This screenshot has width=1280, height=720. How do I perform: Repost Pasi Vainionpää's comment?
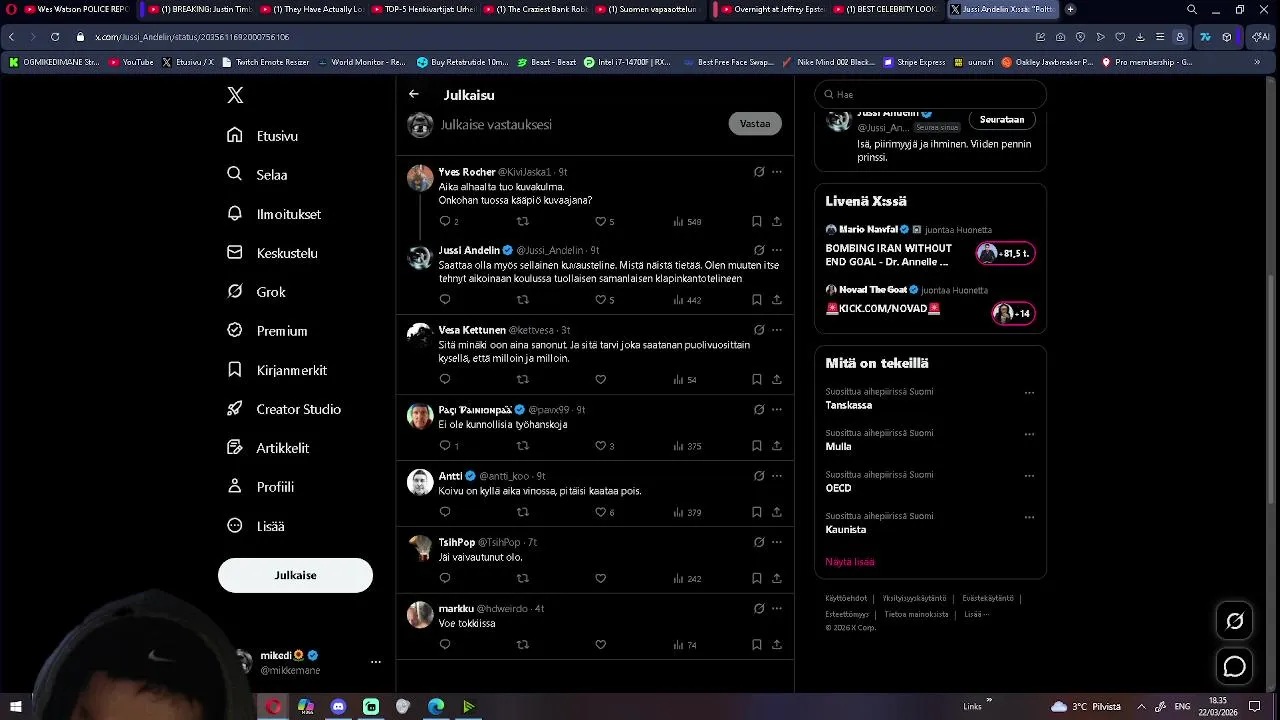[522, 445]
